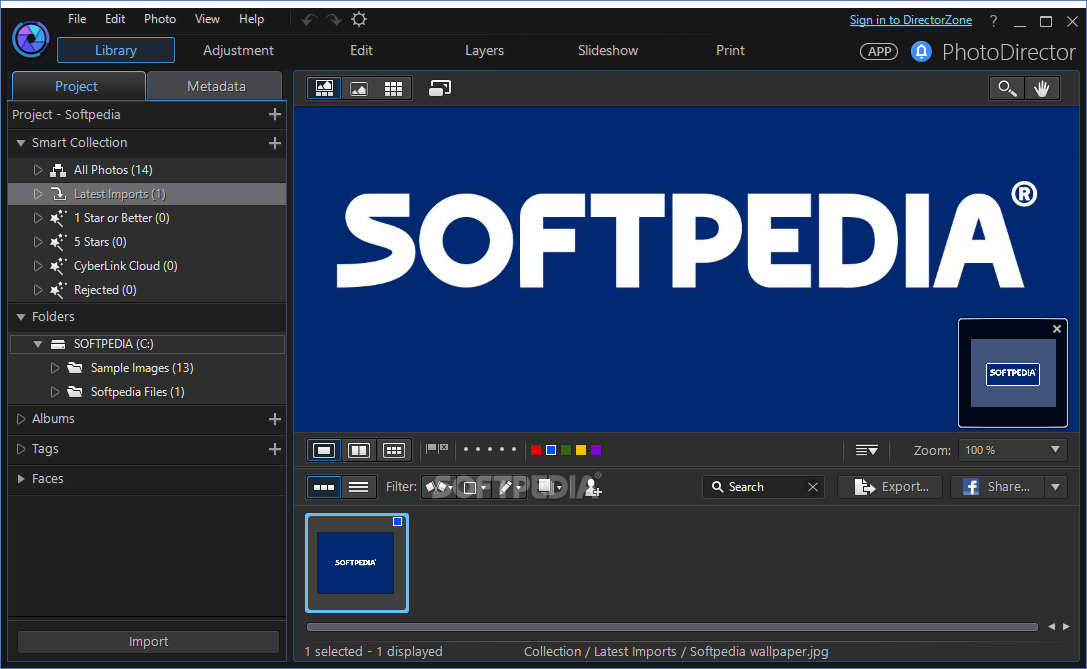Switch to the Slideshow module tab

coord(608,51)
